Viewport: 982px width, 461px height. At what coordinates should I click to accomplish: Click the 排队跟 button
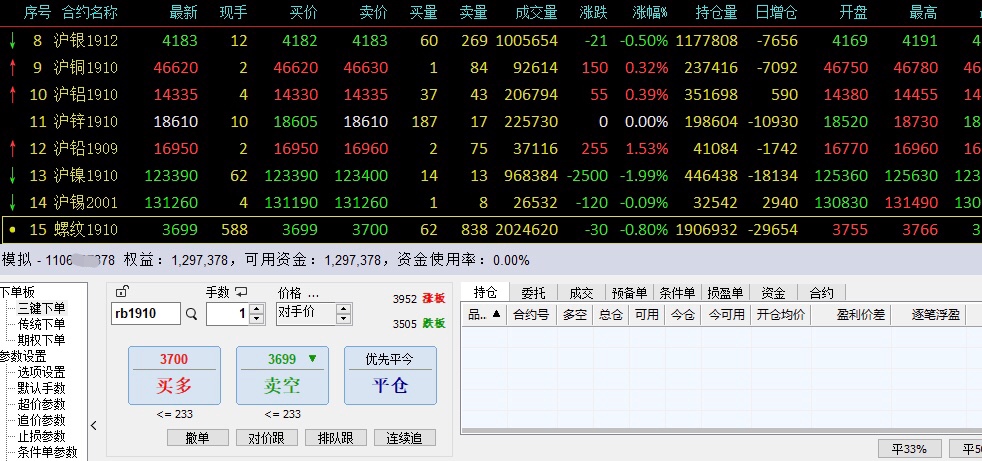pyautogui.click(x=336, y=438)
